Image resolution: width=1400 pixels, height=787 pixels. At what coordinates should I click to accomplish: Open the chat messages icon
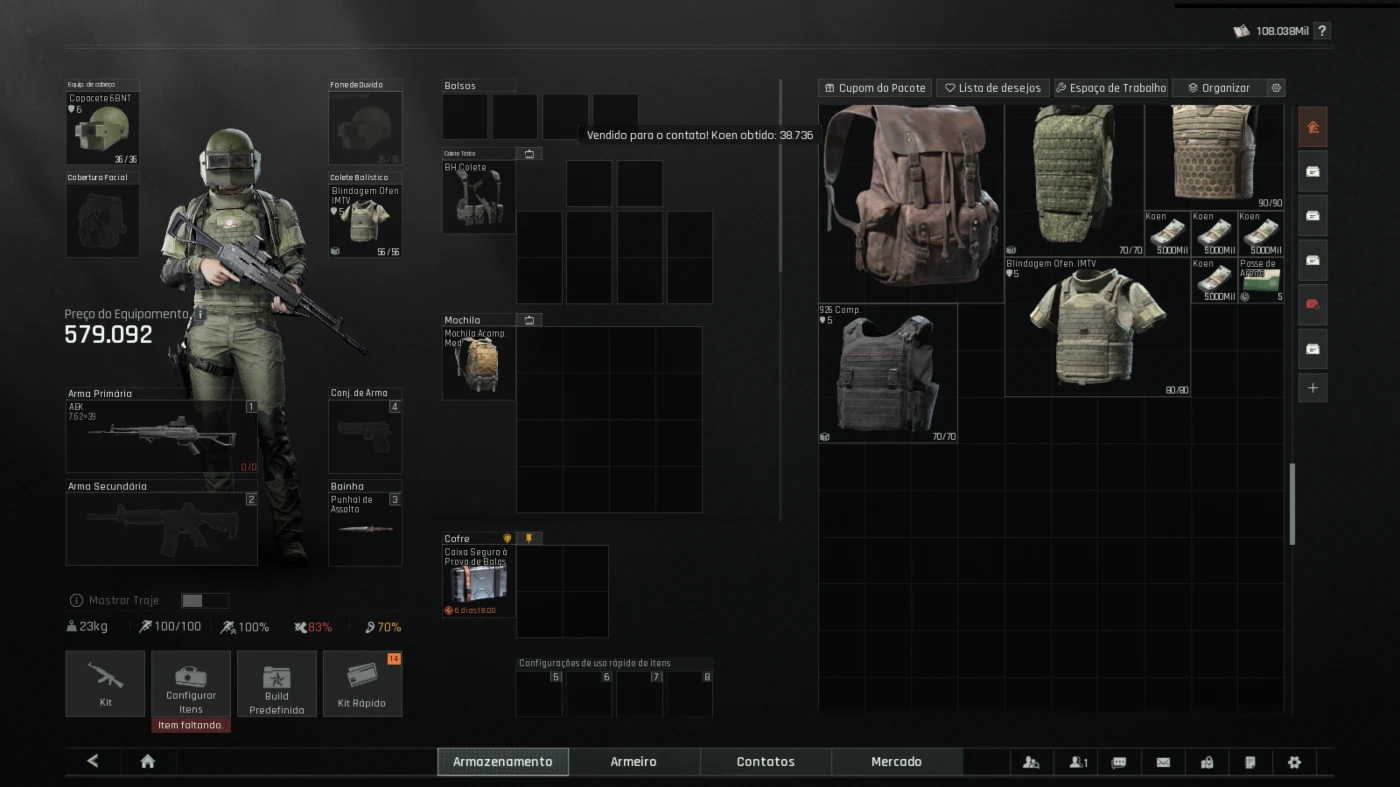1119,762
